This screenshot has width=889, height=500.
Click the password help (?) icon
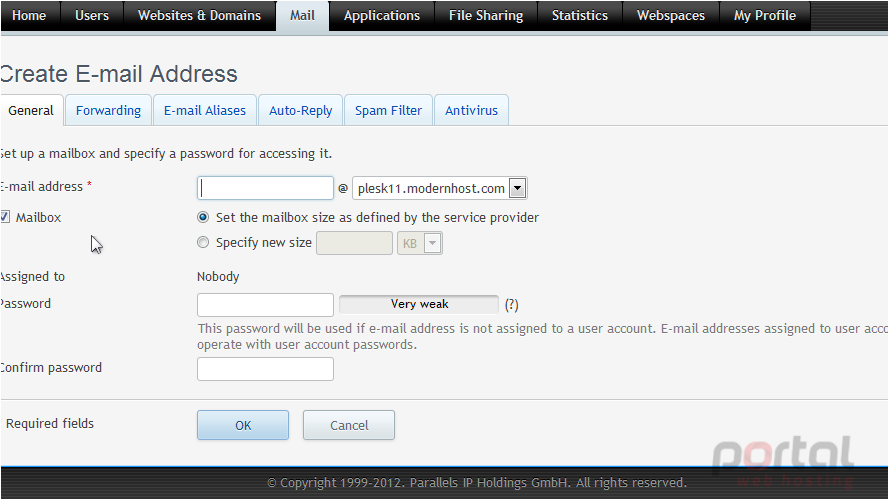511,305
